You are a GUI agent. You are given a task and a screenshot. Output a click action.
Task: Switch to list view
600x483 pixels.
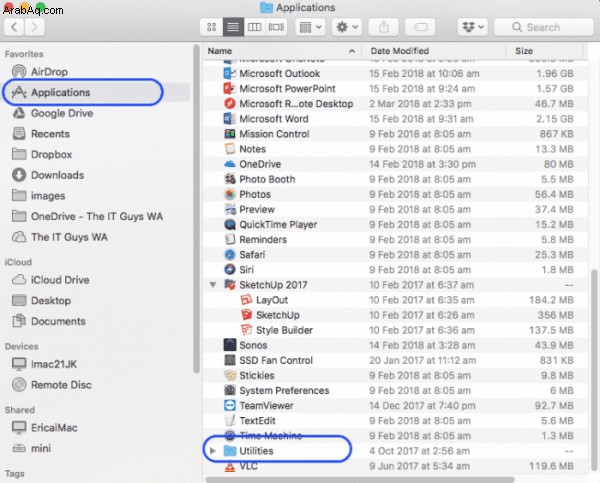pos(233,27)
